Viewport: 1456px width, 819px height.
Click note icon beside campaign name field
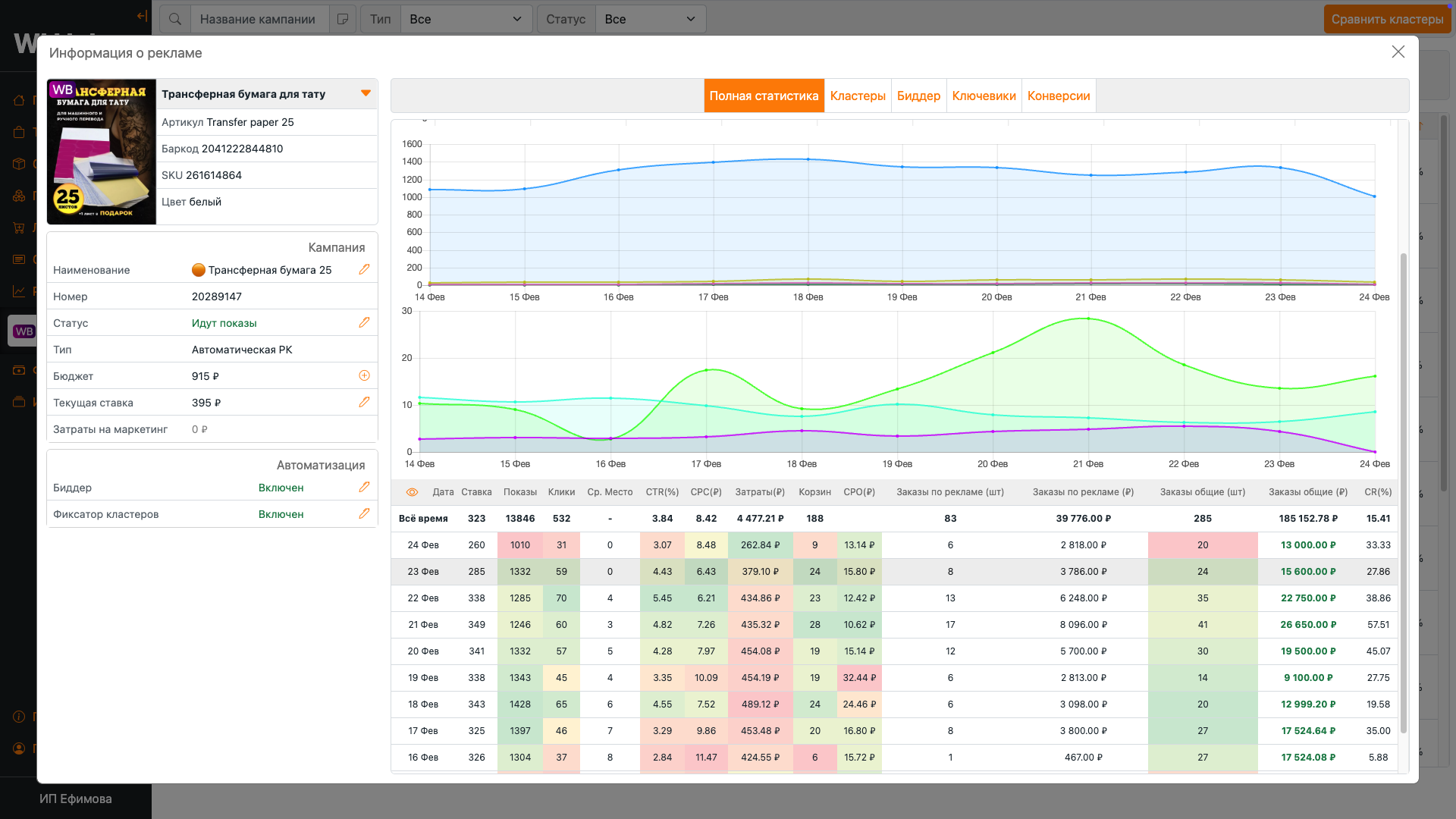[x=343, y=19]
